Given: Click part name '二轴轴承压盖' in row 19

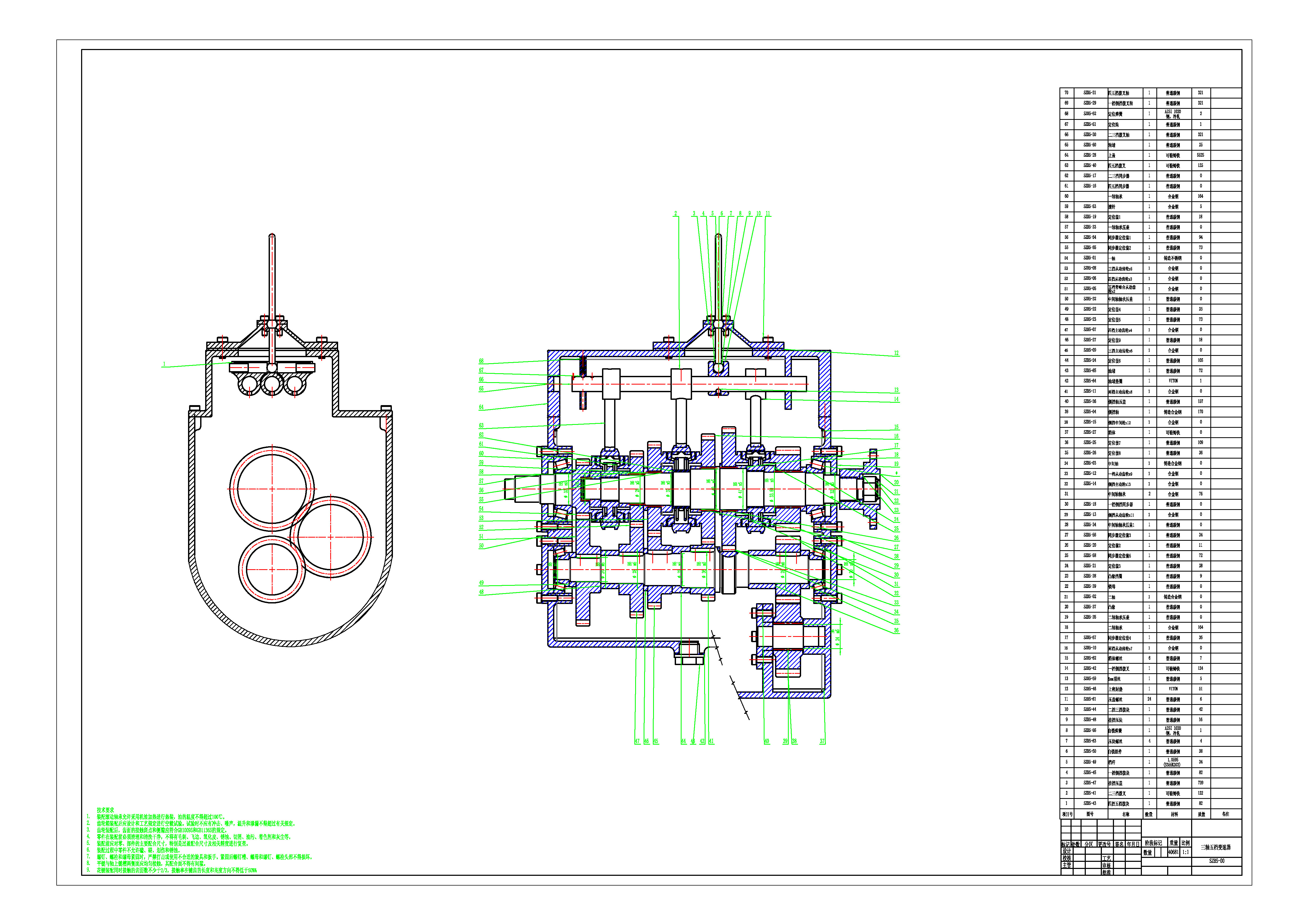Looking at the screenshot, I should coord(1119,618).
